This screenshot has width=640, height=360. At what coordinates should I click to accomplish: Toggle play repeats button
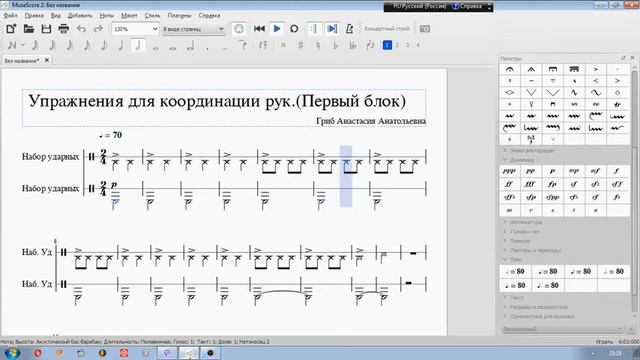tap(314, 29)
